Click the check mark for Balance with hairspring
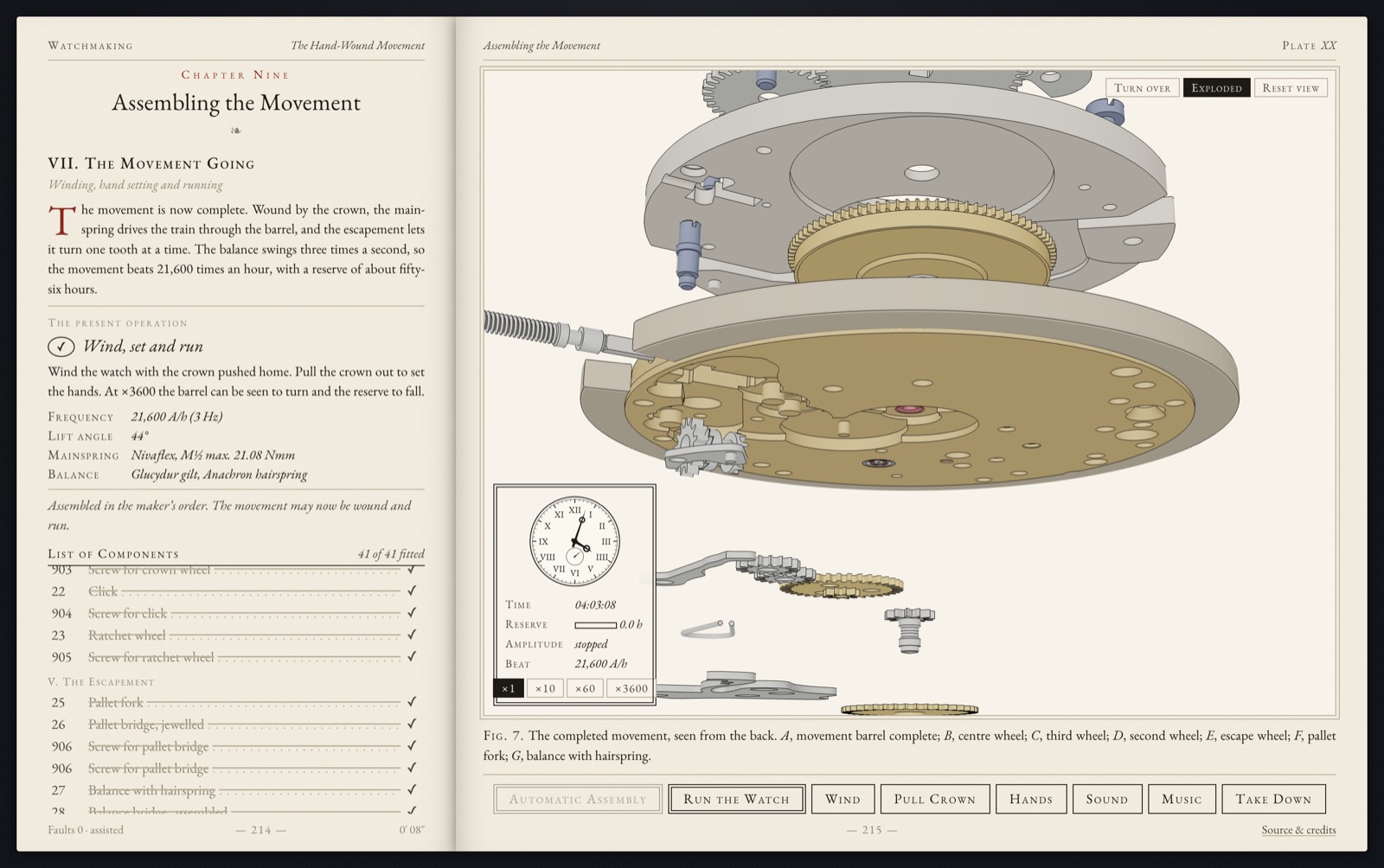This screenshot has height=868, width=1384. click(x=412, y=789)
